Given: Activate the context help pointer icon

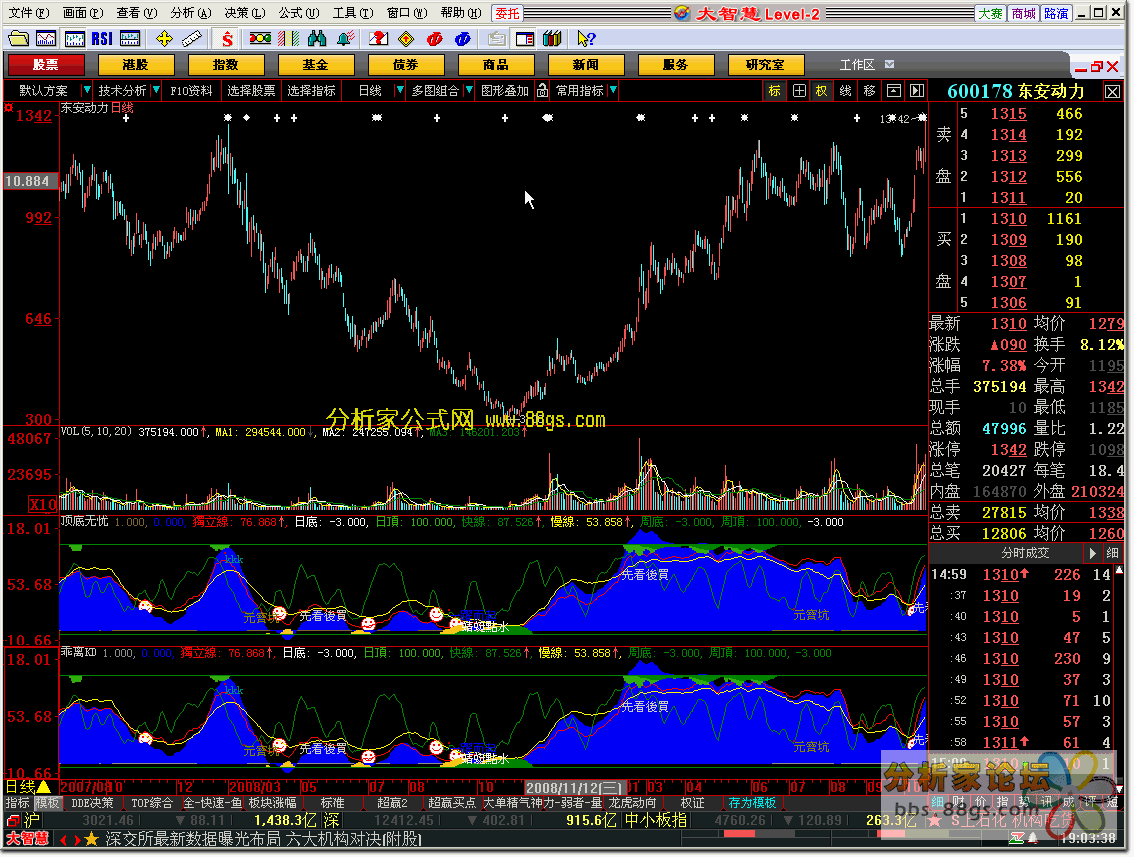Looking at the screenshot, I should (x=586, y=38).
